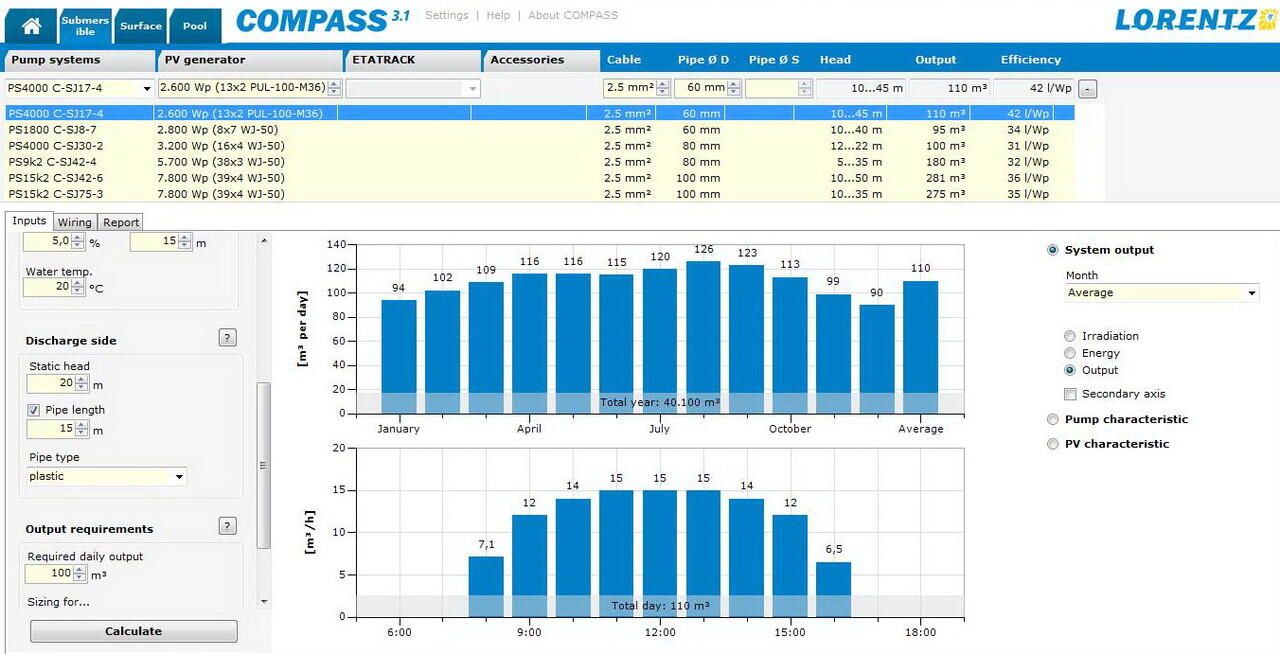Adjust the empty Pipe Ø S stepper
The height and width of the screenshot is (654, 1280).
point(805,89)
